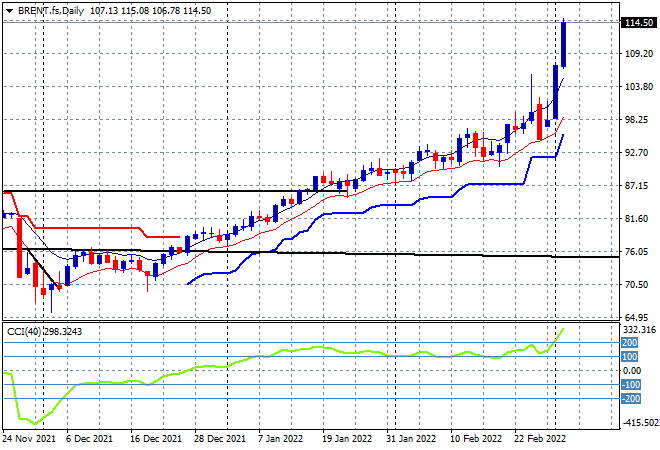Click the CCI 0.00 level label
This screenshot has height=450, width=660.
[x=632, y=370]
